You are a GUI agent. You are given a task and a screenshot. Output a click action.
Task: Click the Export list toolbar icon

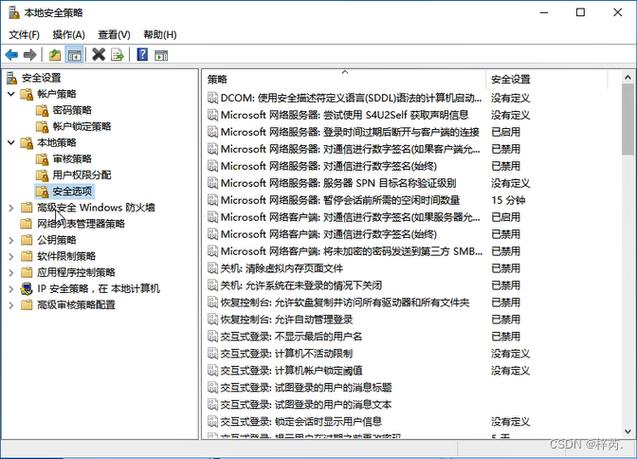(x=117, y=54)
